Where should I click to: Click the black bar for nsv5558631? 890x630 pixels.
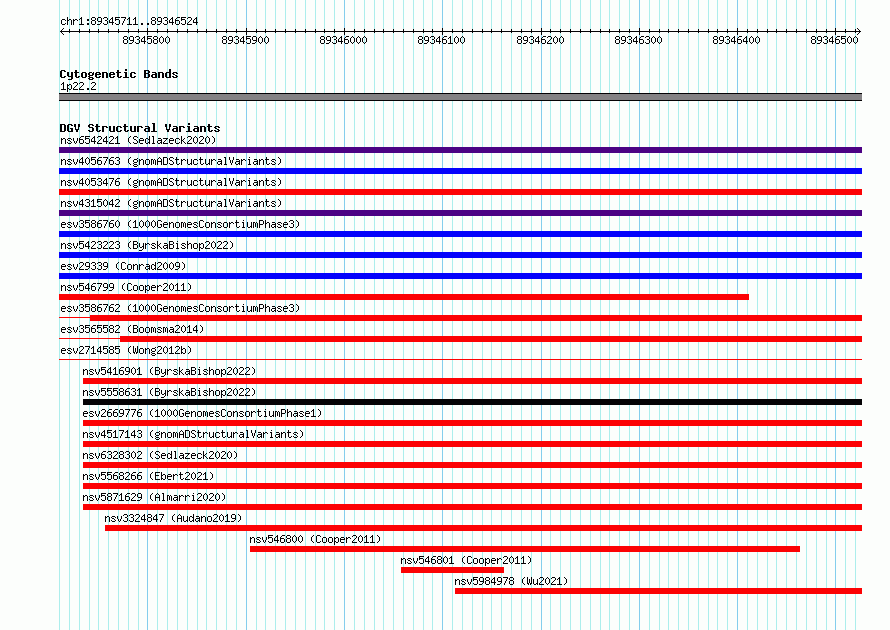pos(472,402)
